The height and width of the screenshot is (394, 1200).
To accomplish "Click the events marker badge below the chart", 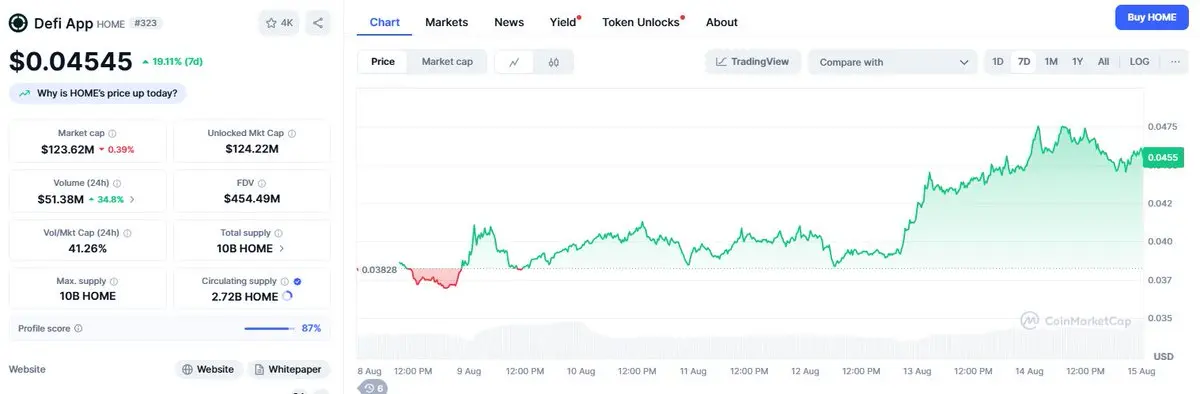I will (374, 387).
